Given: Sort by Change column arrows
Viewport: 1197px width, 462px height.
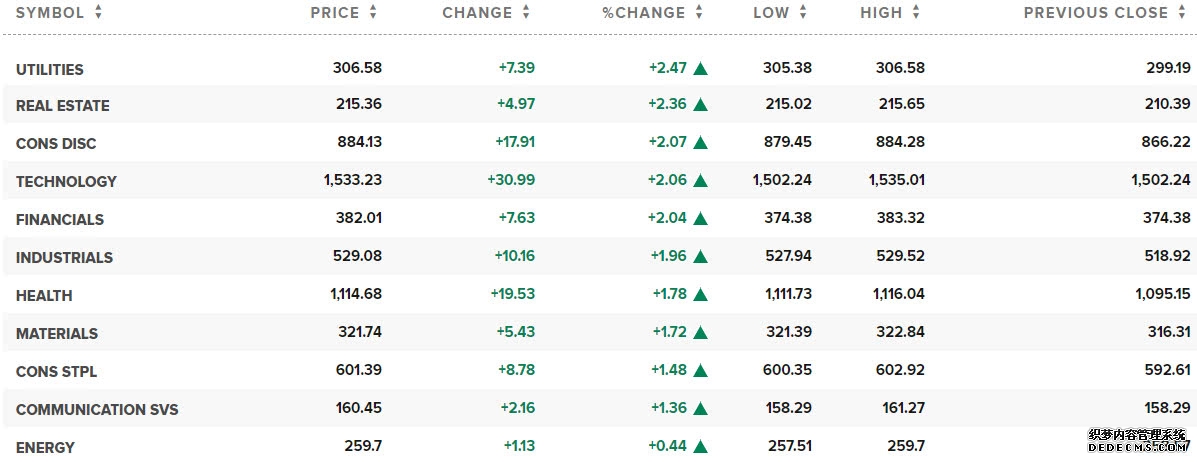Looking at the screenshot, I should (x=526, y=13).
